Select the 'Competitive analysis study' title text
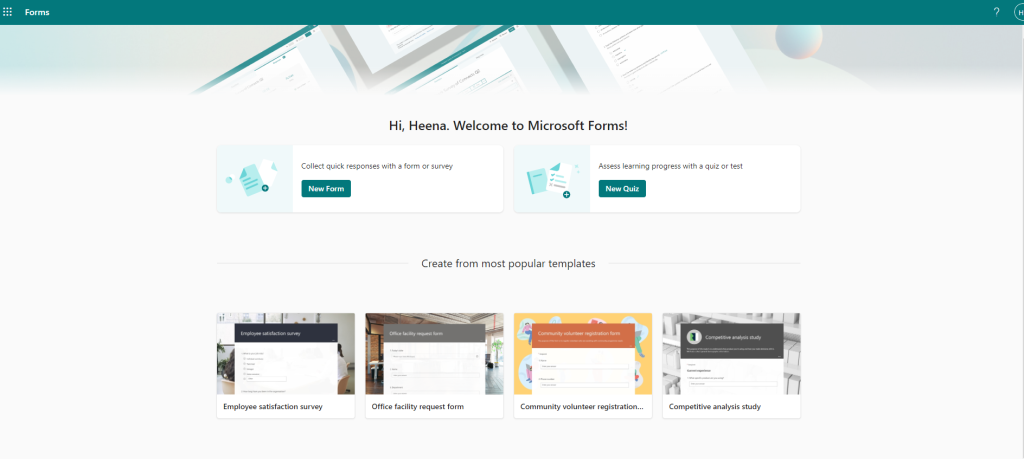The height and width of the screenshot is (459, 1024). 714,407
